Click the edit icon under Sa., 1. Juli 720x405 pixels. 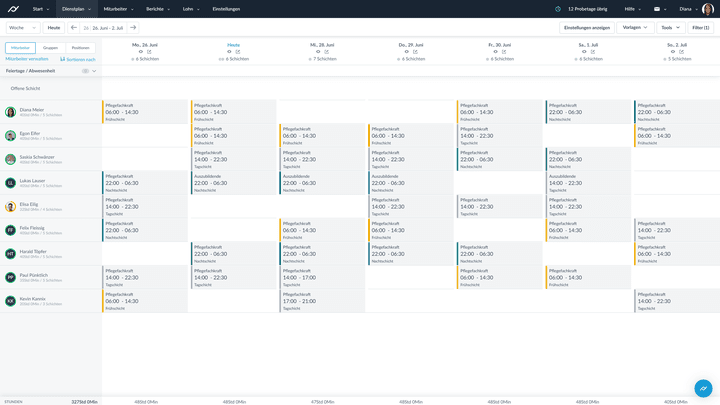[594, 51]
